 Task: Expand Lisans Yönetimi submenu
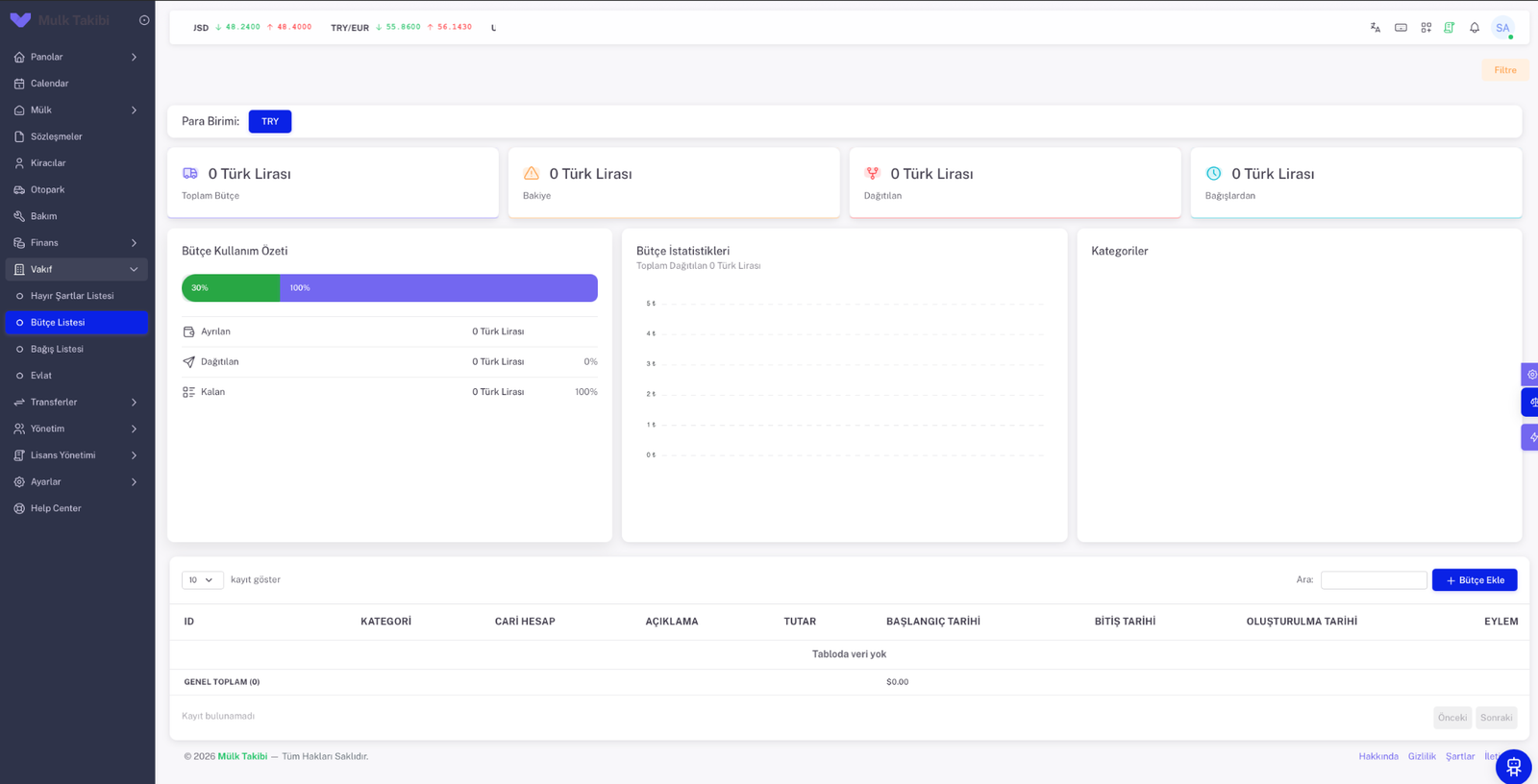(77, 455)
